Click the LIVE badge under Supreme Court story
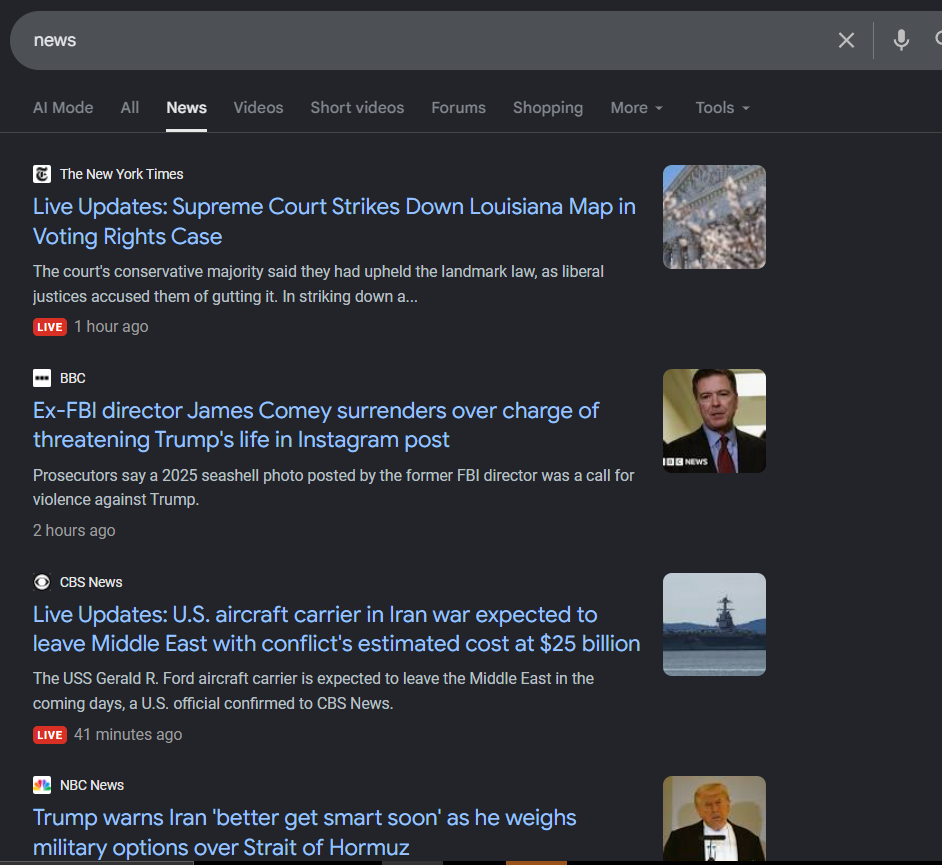 click(50, 327)
